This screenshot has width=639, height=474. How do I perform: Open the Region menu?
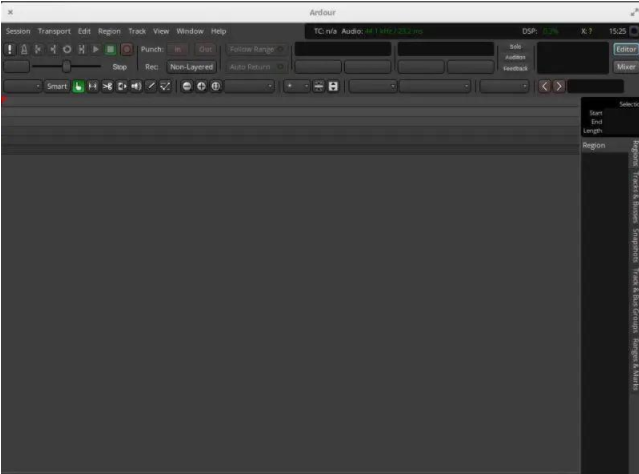pos(109,31)
